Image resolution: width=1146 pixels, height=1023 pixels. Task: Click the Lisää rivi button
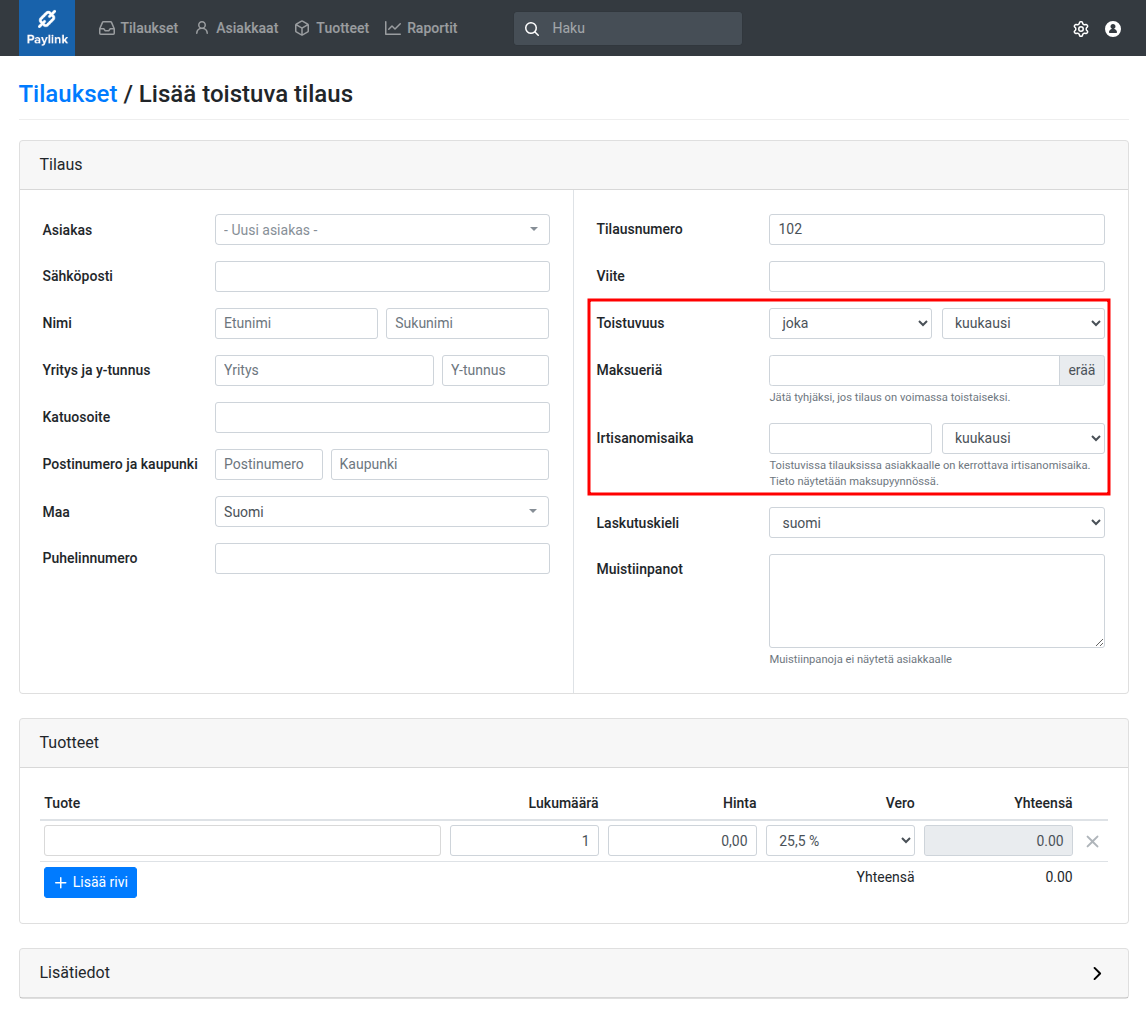tap(90, 882)
